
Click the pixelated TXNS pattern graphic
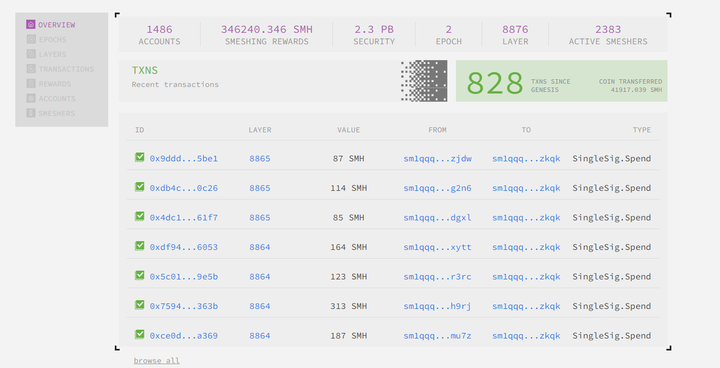[x=424, y=81]
